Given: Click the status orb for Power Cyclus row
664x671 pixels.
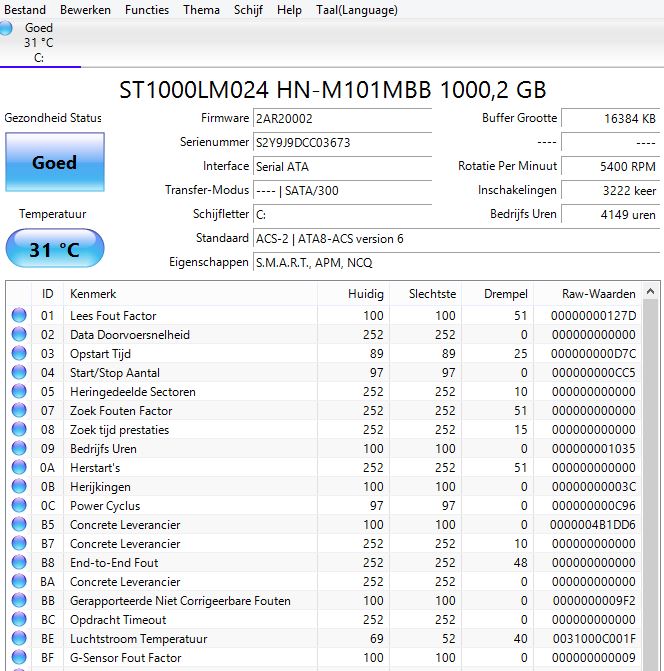Looking at the screenshot, I should (x=19, y=506).
